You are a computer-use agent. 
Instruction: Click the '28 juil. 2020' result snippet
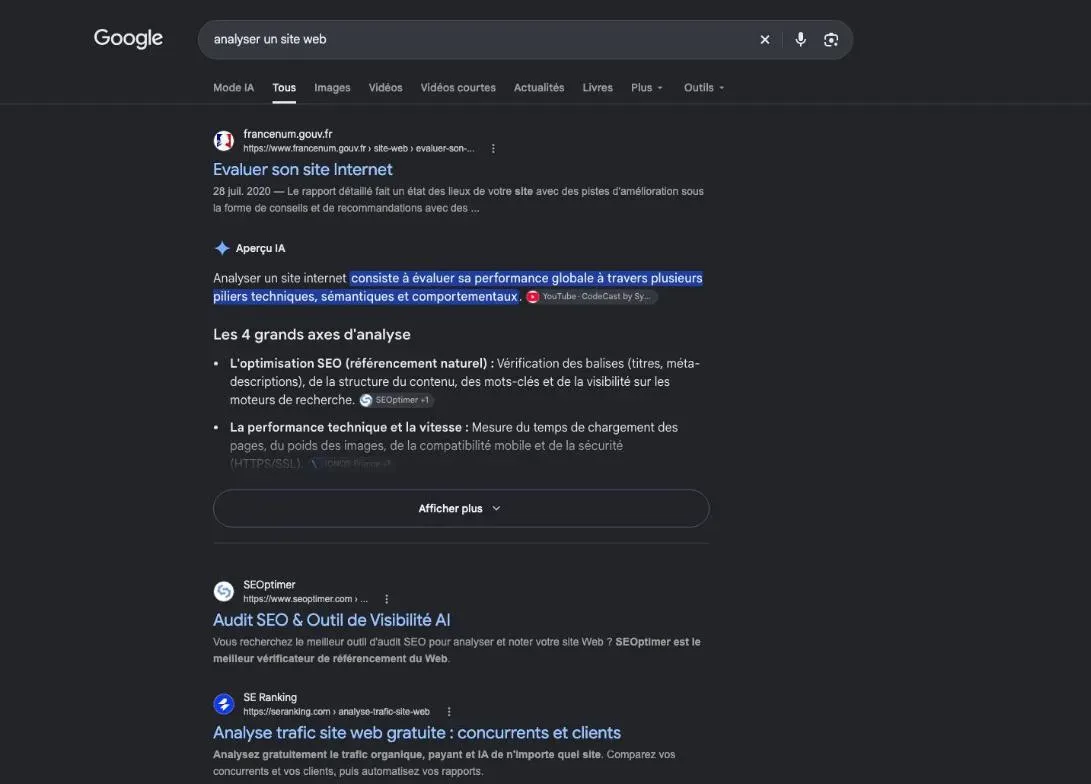458,200
